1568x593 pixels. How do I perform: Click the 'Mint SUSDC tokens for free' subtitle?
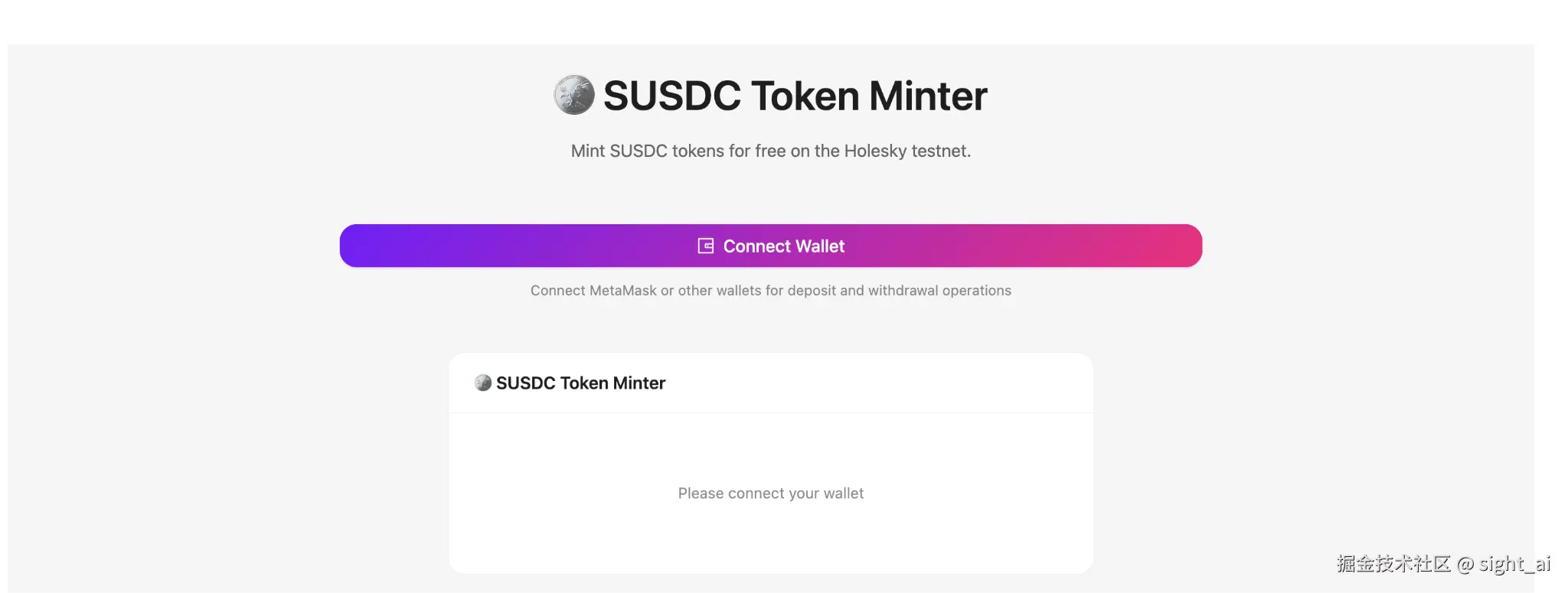coord(770,151)
